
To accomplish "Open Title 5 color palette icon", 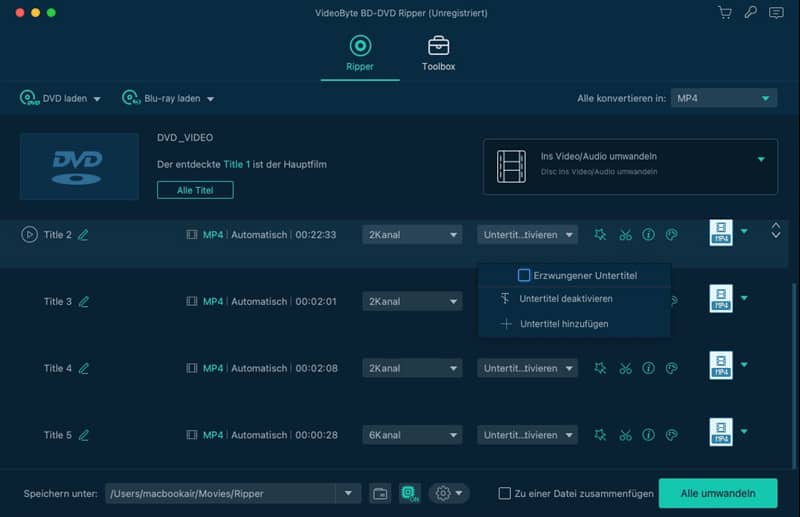I will click(x=672, y=435).
